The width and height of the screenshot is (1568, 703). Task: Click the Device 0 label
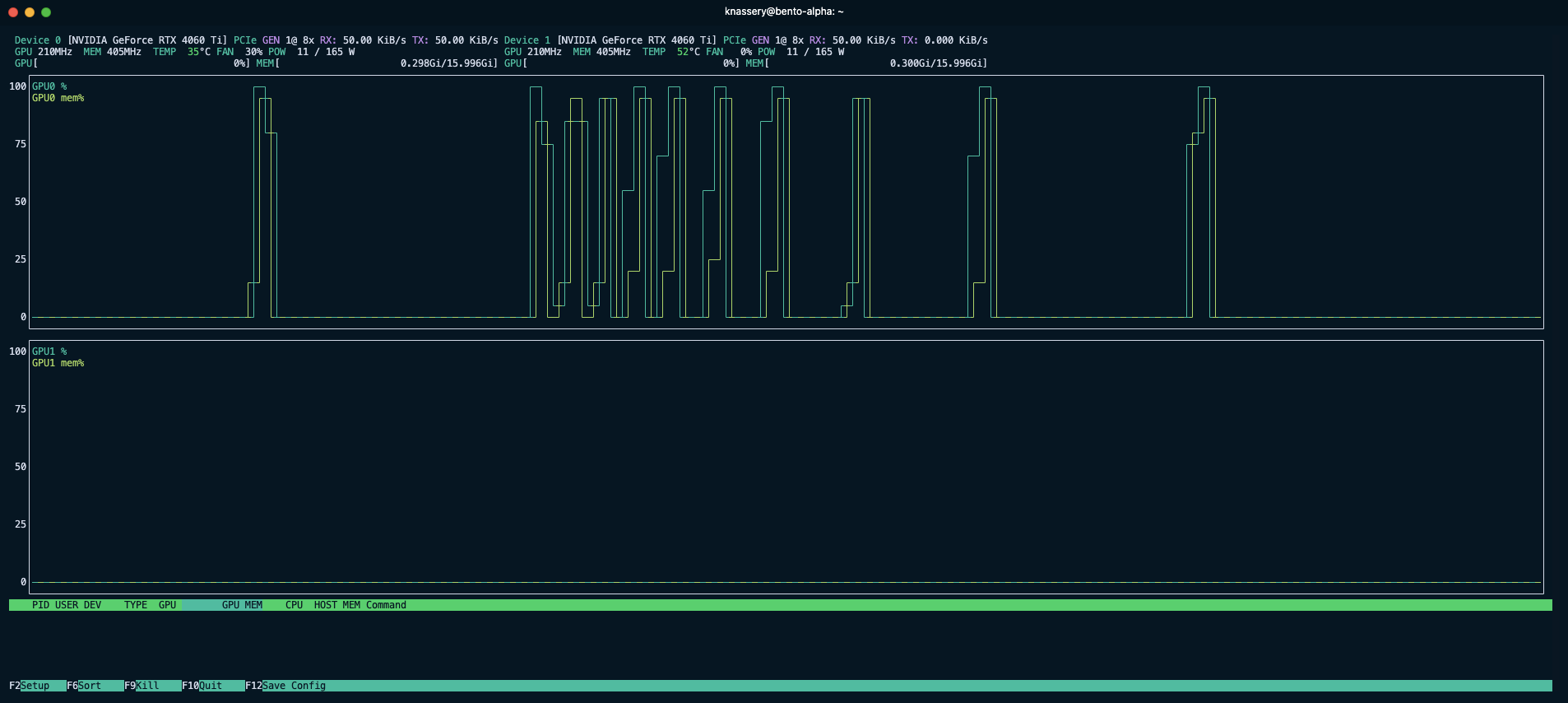click(38, 40)
